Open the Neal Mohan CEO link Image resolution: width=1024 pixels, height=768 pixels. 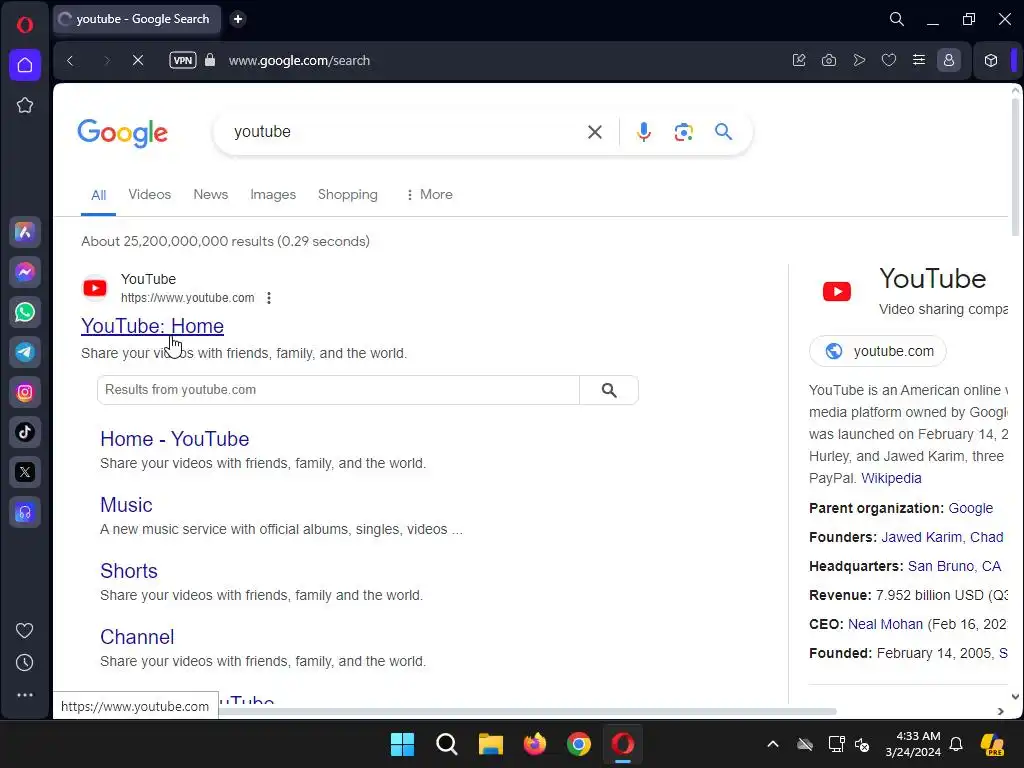click(885, 624)
